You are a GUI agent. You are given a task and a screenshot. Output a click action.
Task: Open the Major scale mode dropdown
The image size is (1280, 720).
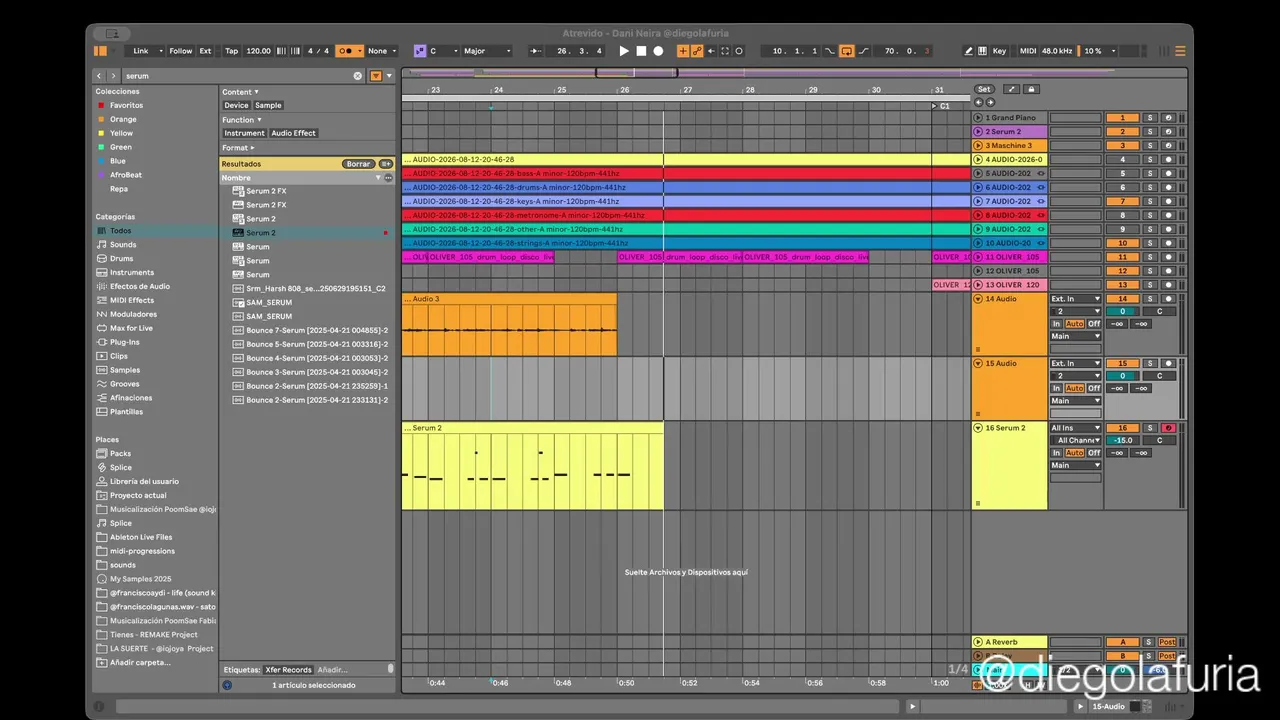click(487, 51)
